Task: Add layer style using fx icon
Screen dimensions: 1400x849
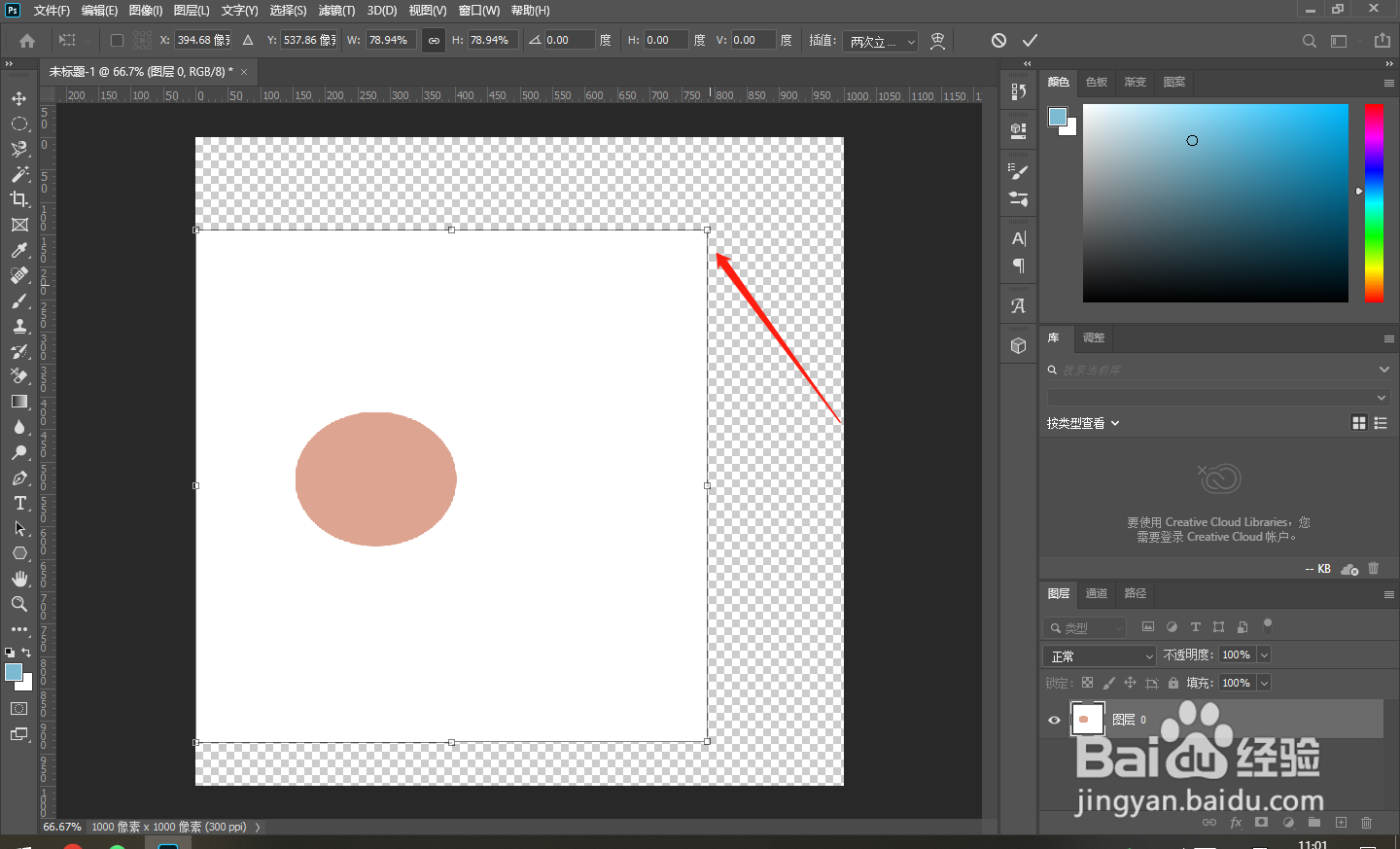Action: click(1236, 822)
